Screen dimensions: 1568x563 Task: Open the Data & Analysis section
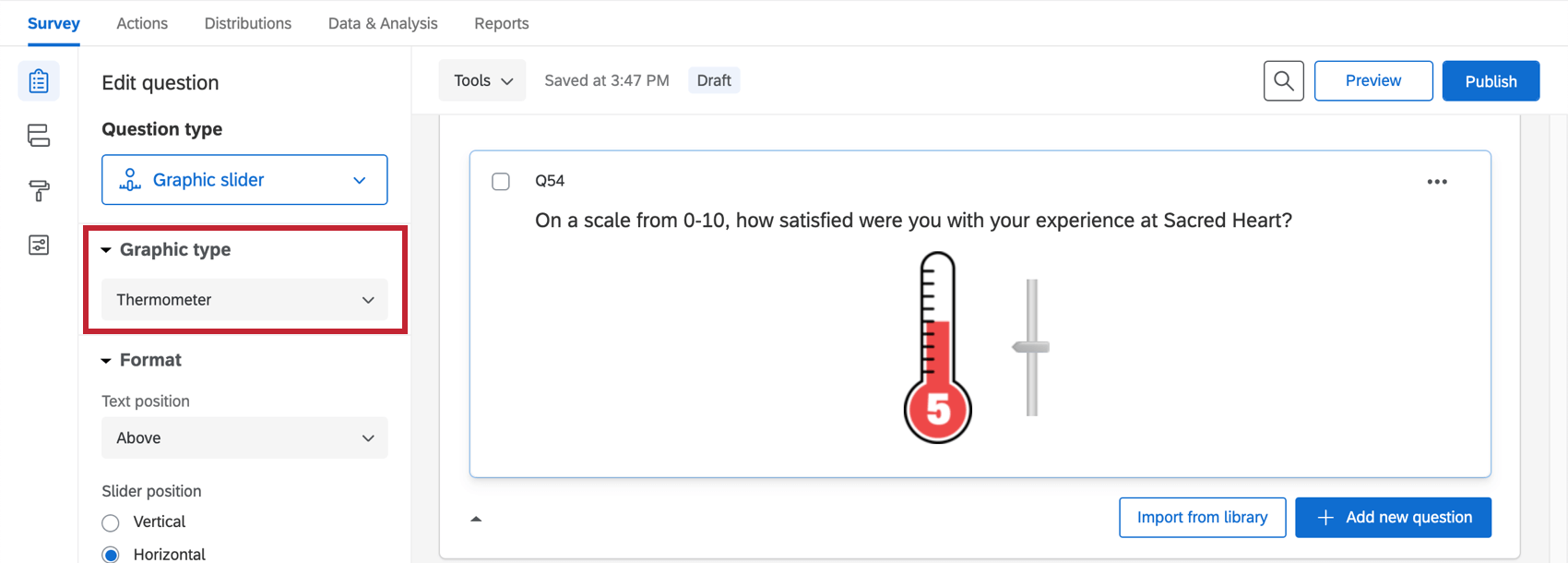tap(382, 23)
